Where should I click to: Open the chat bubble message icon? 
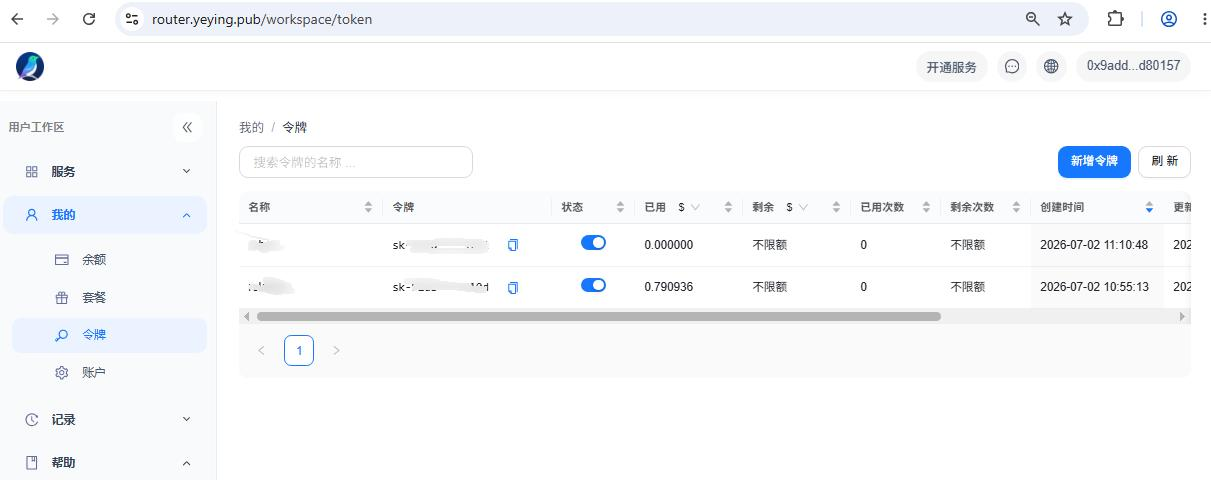1012,66
